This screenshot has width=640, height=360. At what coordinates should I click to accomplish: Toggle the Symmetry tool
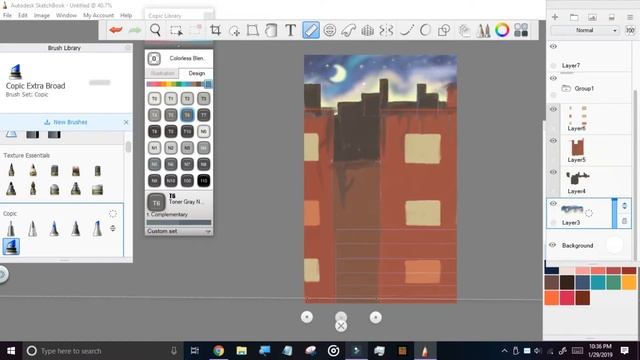[386, 30]
